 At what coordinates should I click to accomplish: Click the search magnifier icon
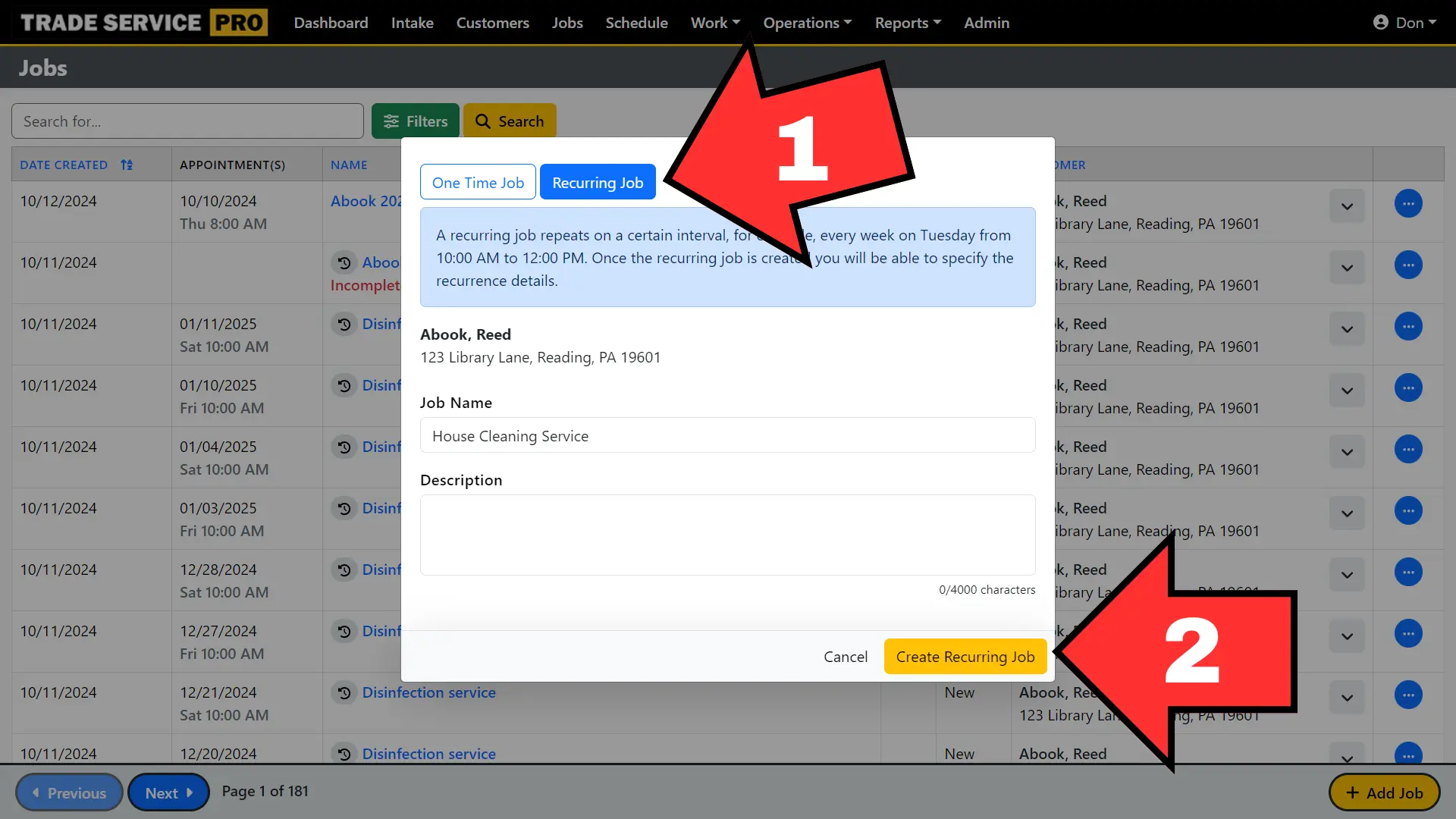coord(483,121)
